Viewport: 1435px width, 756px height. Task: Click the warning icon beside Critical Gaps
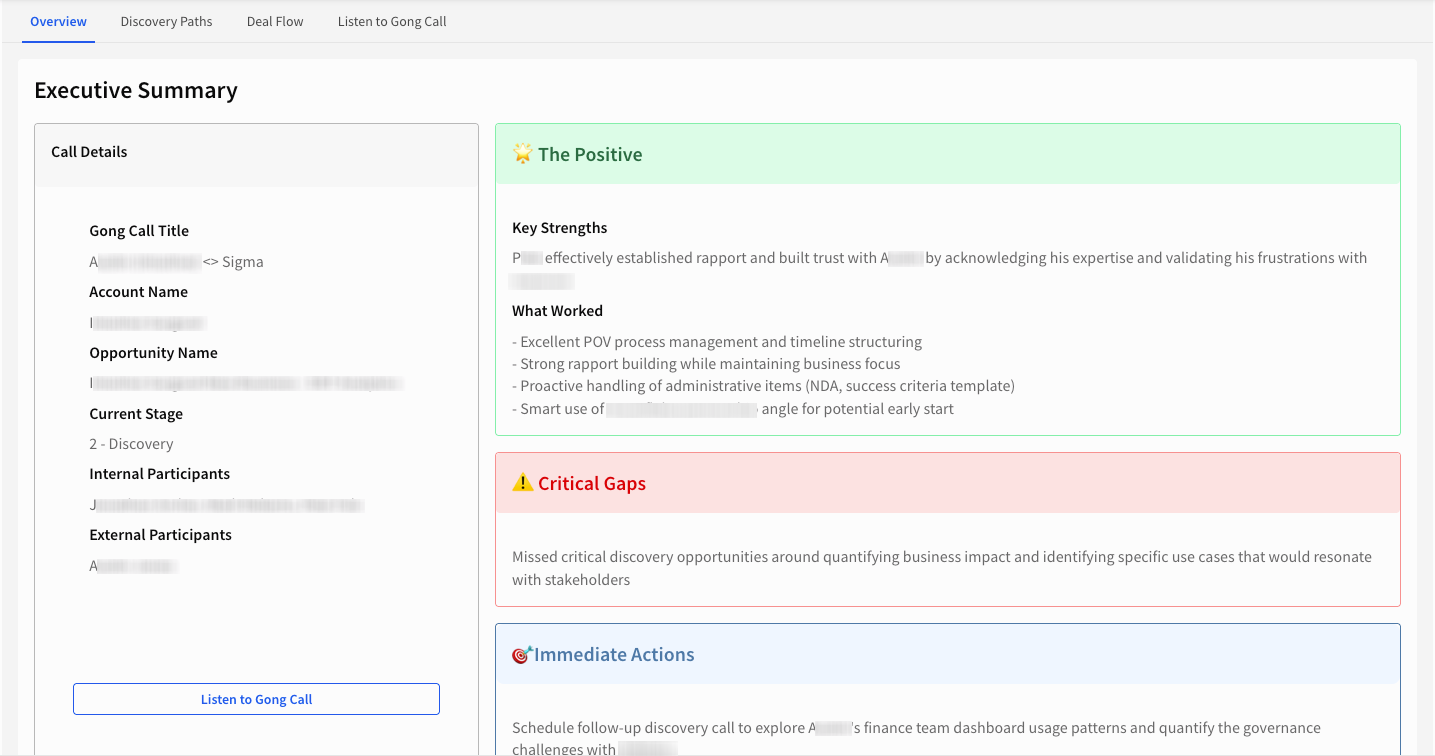tap(522, 483)
